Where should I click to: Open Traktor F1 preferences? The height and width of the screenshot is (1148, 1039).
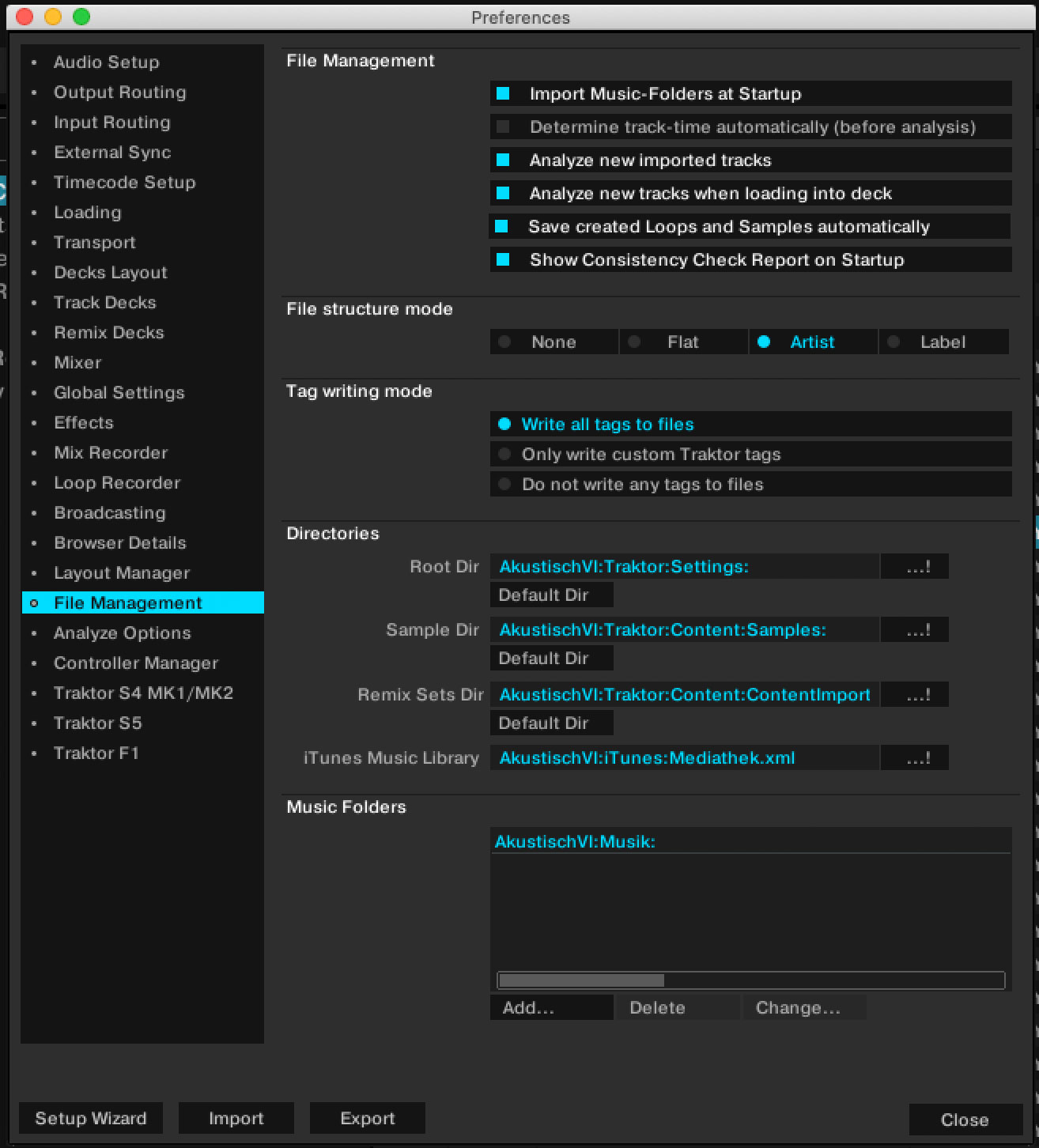pos(142,753)
